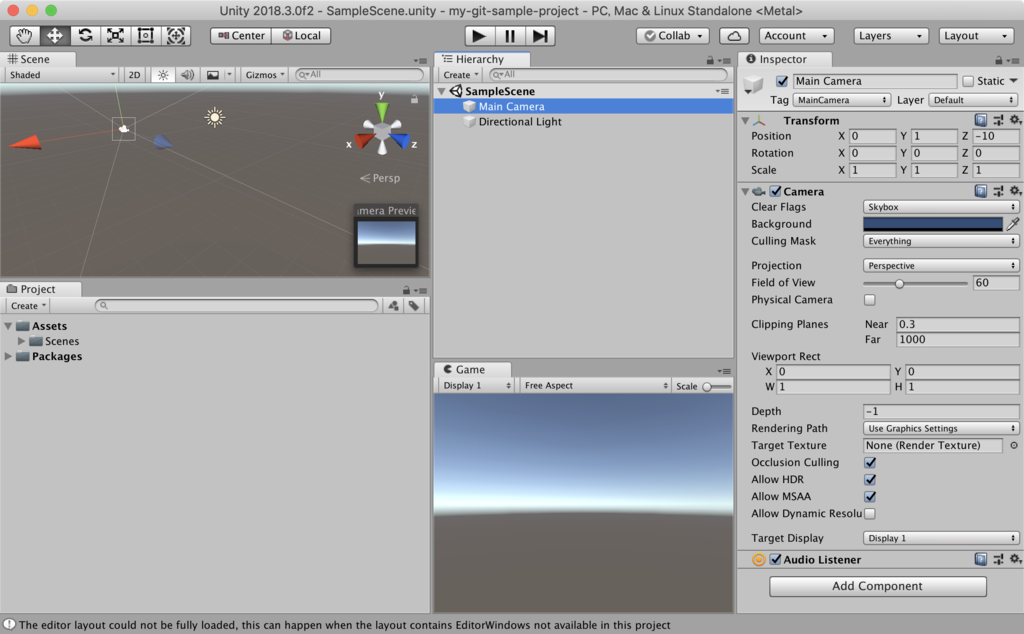Toggle 2D scene view mode
The image size is (1024, 634).
135,75
